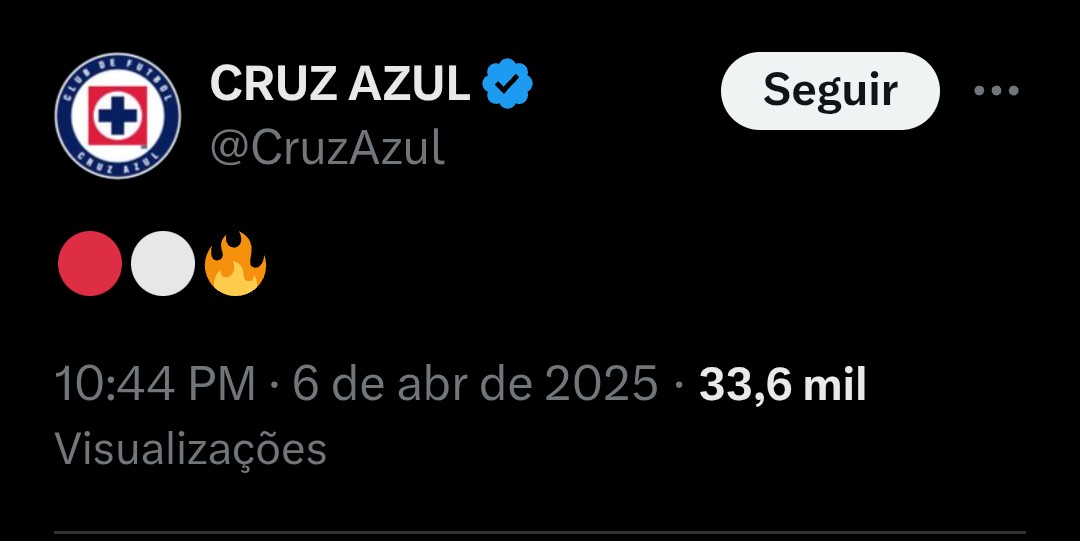Click the CLUB DE FUTBOL lettering on the crest
This screenshot has width=1080, height=541.
coord(117,77)
